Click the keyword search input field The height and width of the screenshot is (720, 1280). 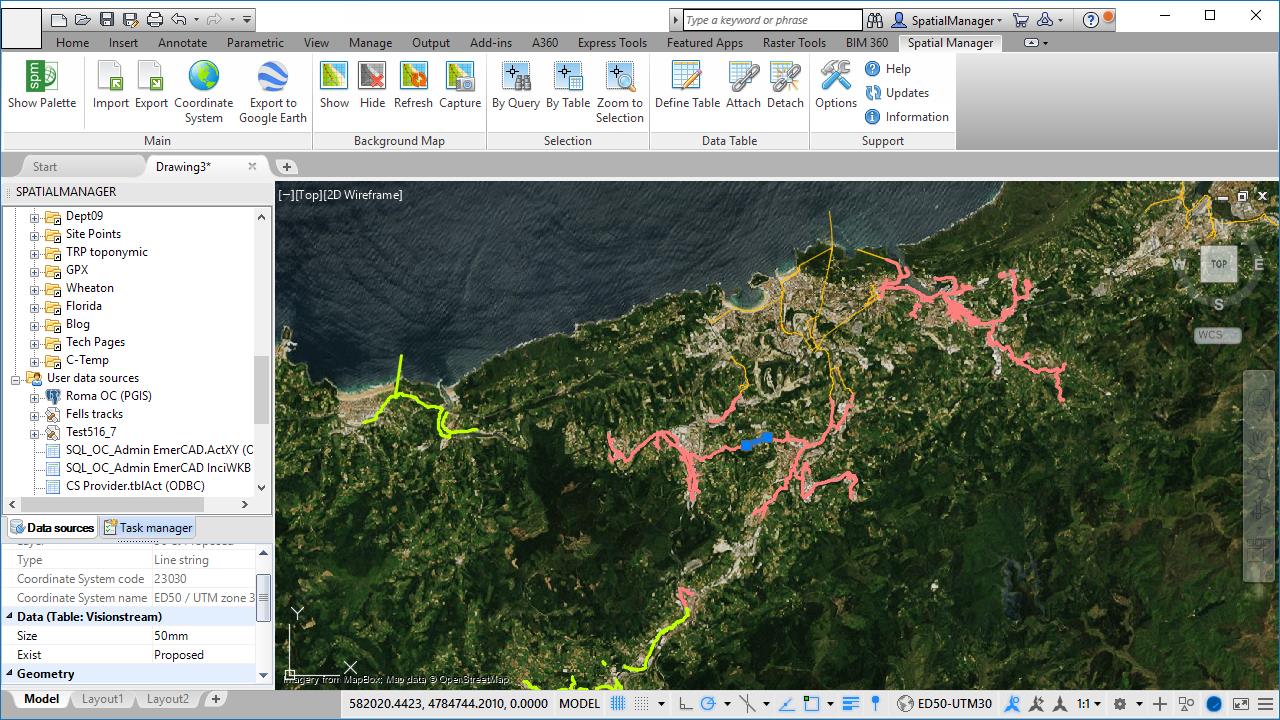coord(772,20)
